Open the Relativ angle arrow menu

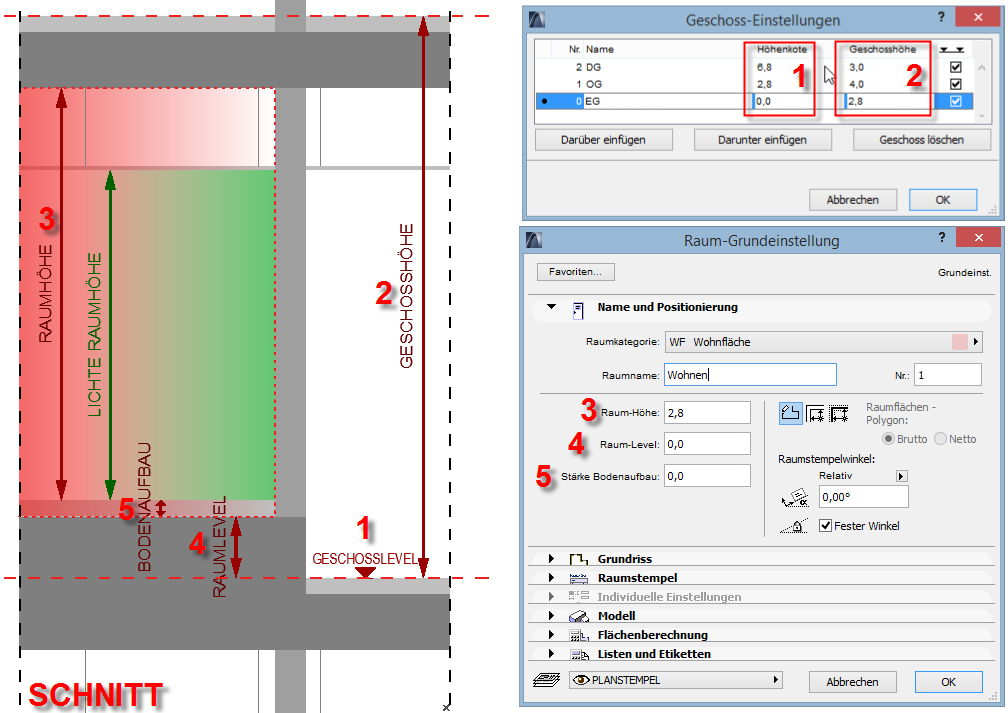click(901, 476)
